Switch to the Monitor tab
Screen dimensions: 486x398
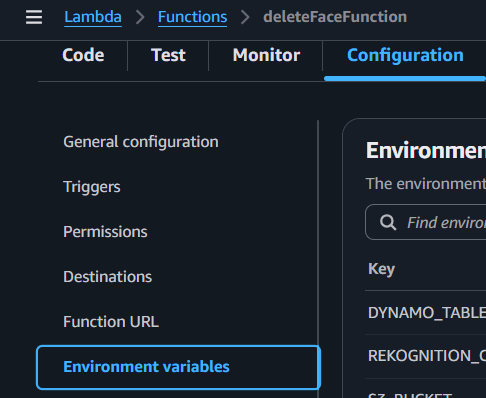(x=266, y=55)
